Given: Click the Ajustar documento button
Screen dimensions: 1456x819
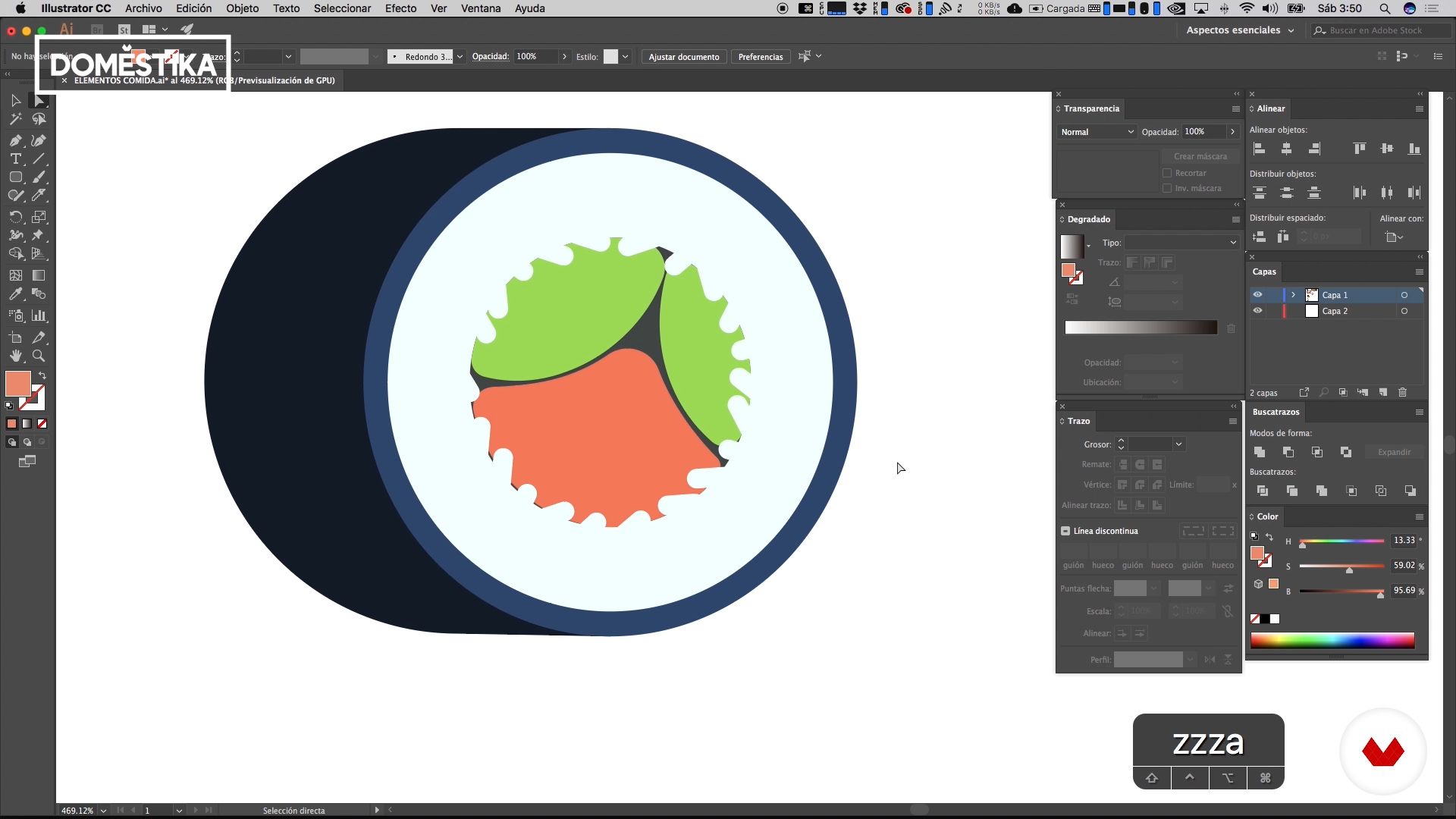Looking at the screenshot, I should click(x=683, y=57).
